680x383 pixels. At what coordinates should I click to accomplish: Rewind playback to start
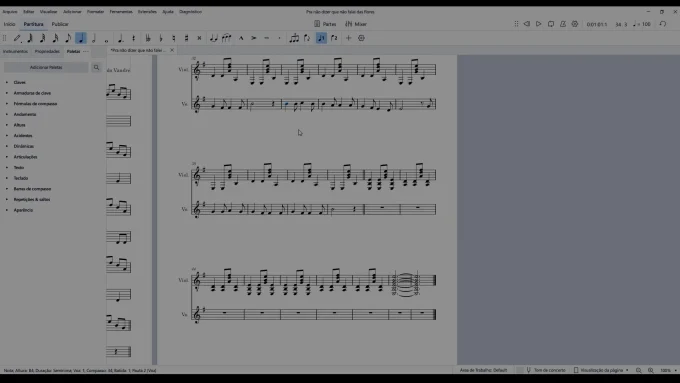[526, 24]
